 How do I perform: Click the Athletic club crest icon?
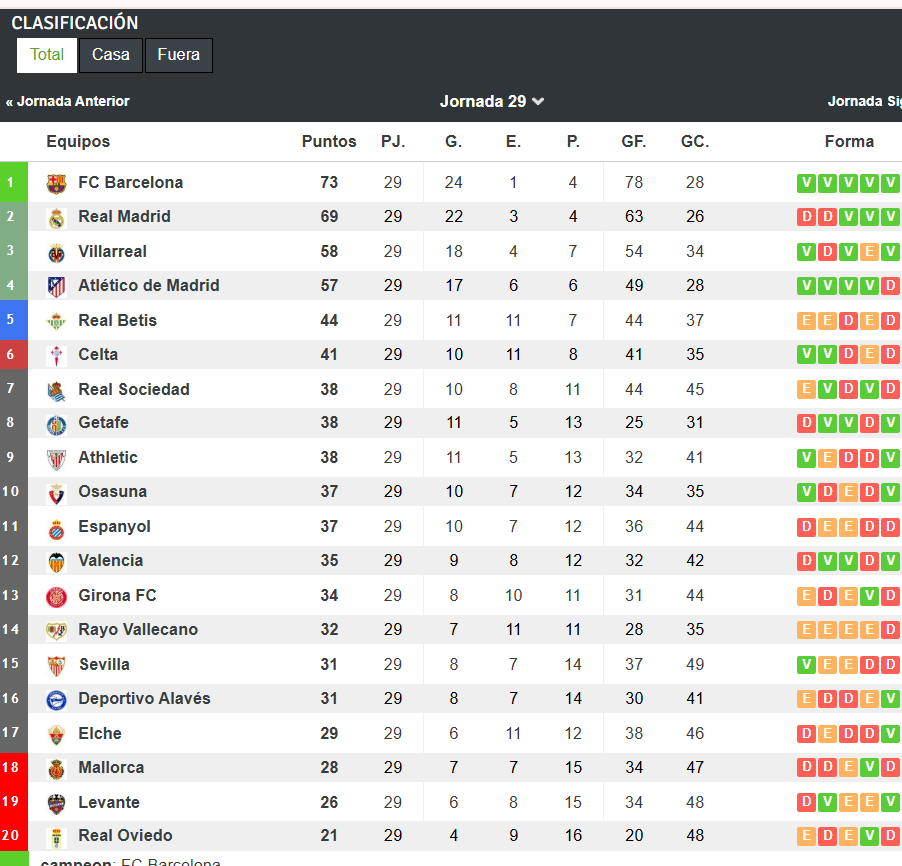point(56,458)
